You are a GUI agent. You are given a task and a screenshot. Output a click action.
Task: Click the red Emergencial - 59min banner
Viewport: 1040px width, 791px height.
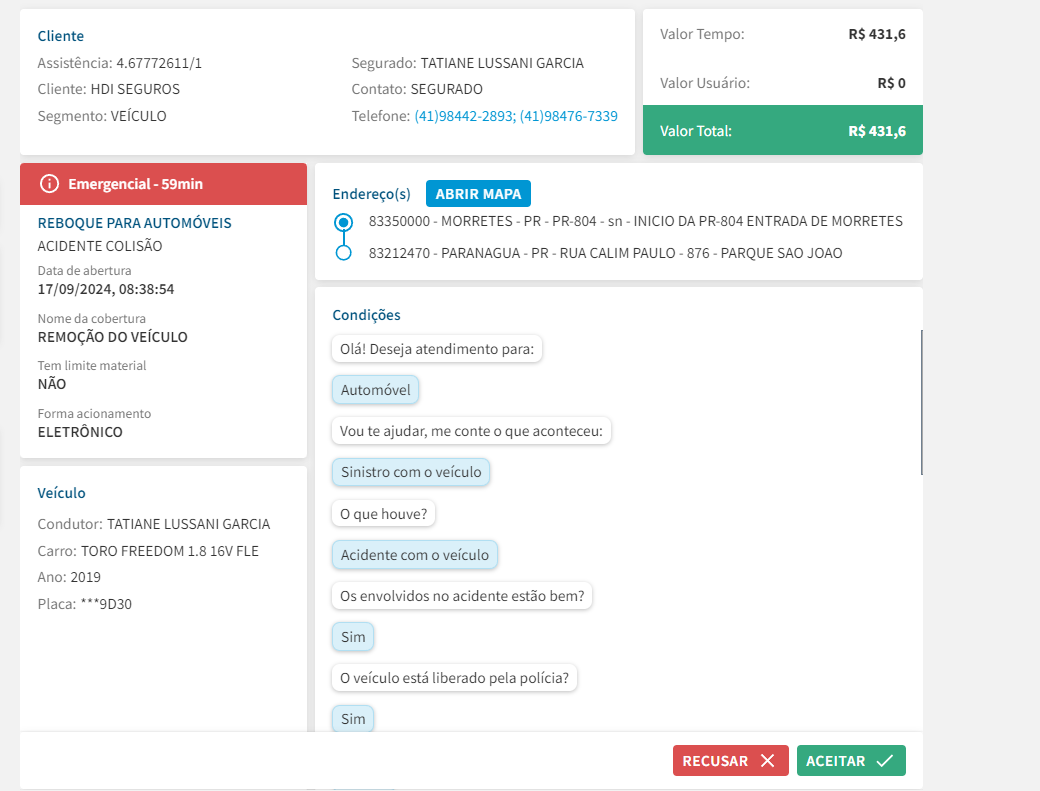(x=163, y=184)
